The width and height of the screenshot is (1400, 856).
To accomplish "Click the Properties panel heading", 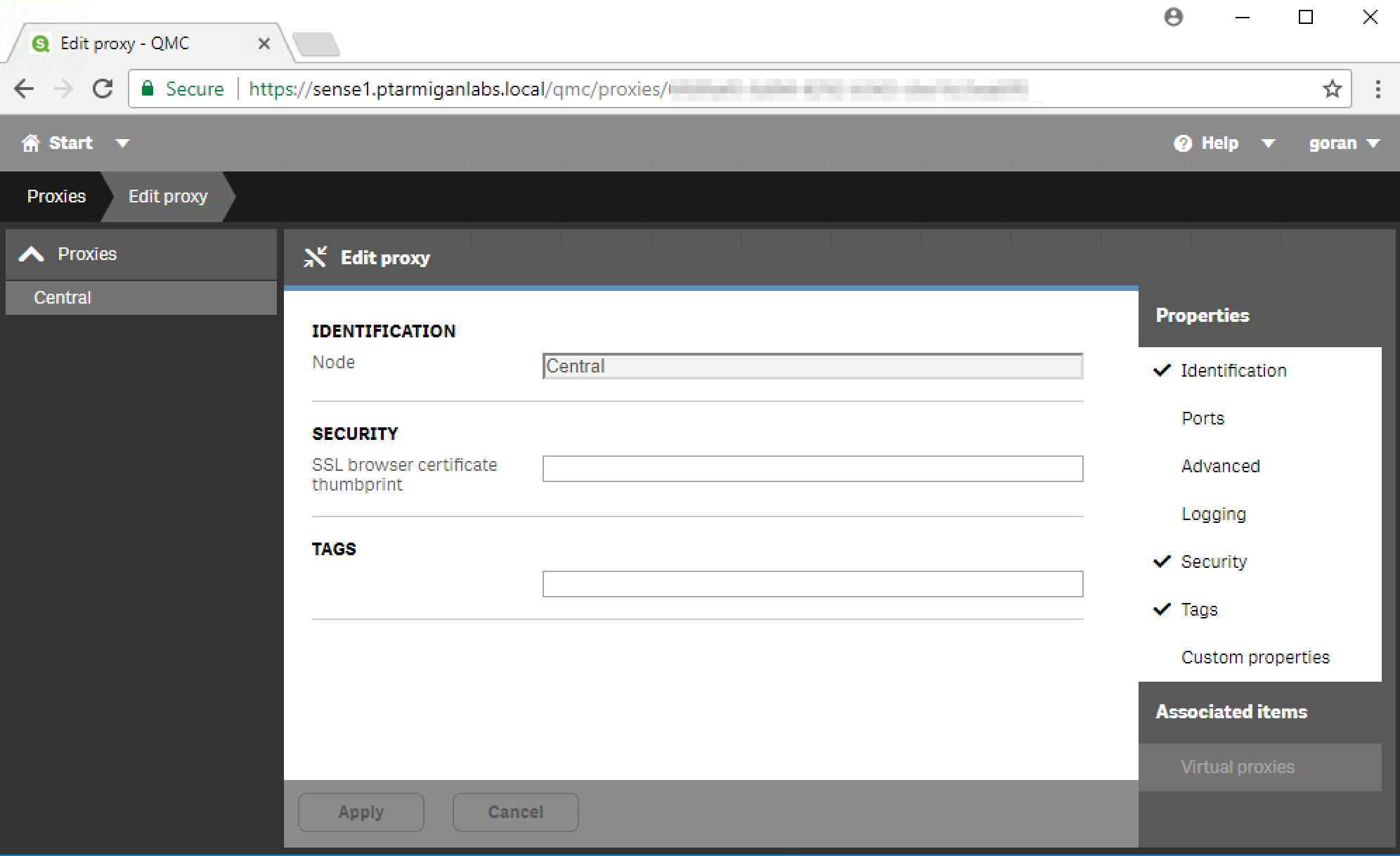I will [x=1203, y=316].
